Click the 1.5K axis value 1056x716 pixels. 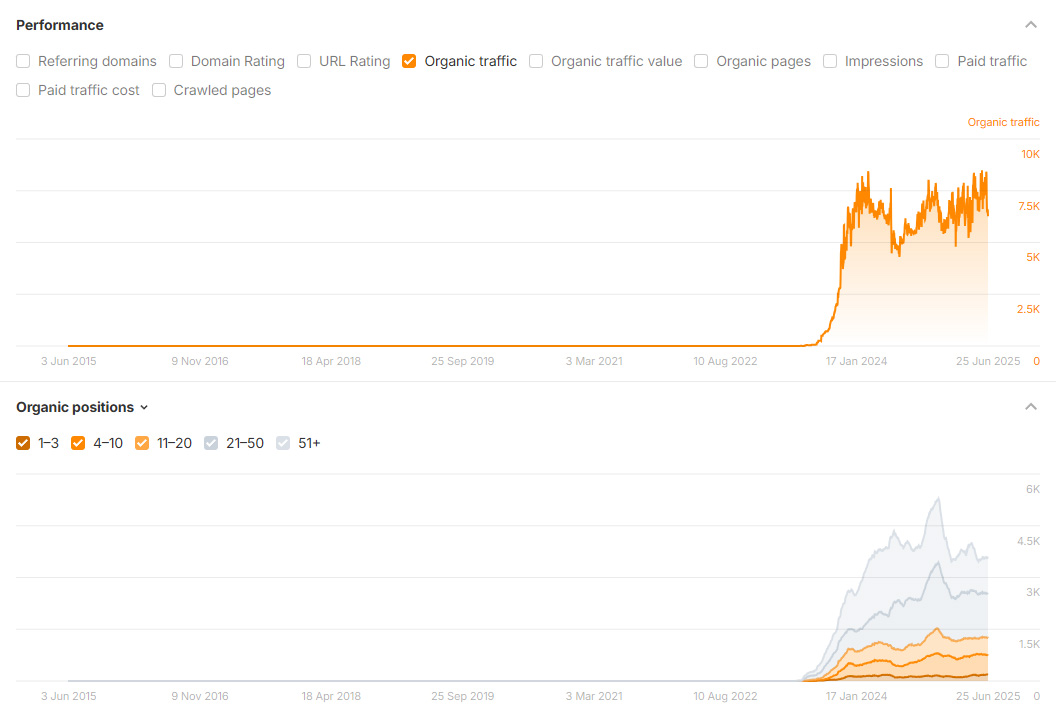pos(1029,644)
